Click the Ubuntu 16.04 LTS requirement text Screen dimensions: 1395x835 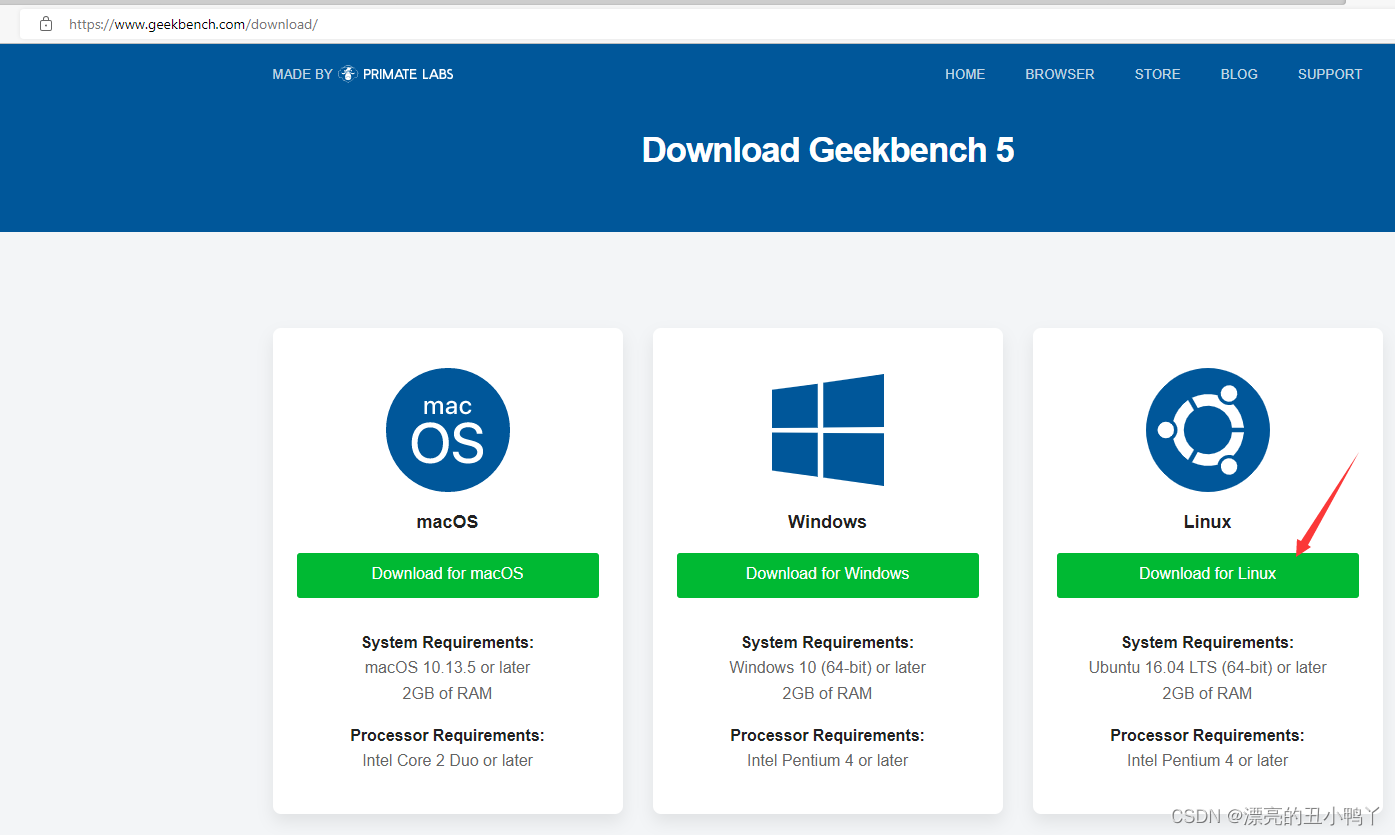1207,667
